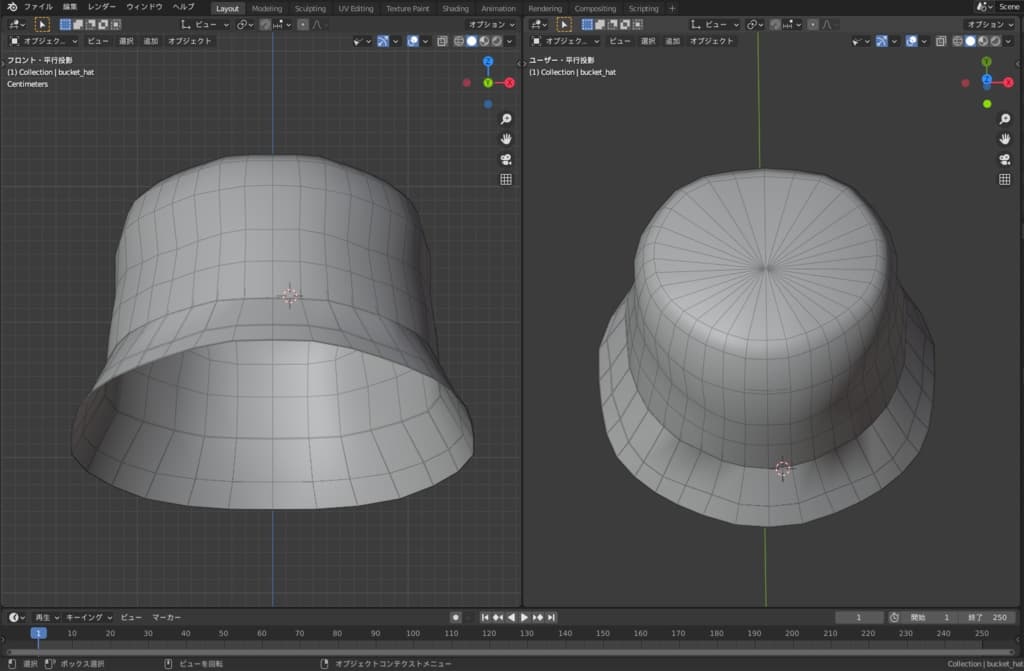Expand the キーイング dropdown in timeline
1024x671 pixels.
[89, 617]
